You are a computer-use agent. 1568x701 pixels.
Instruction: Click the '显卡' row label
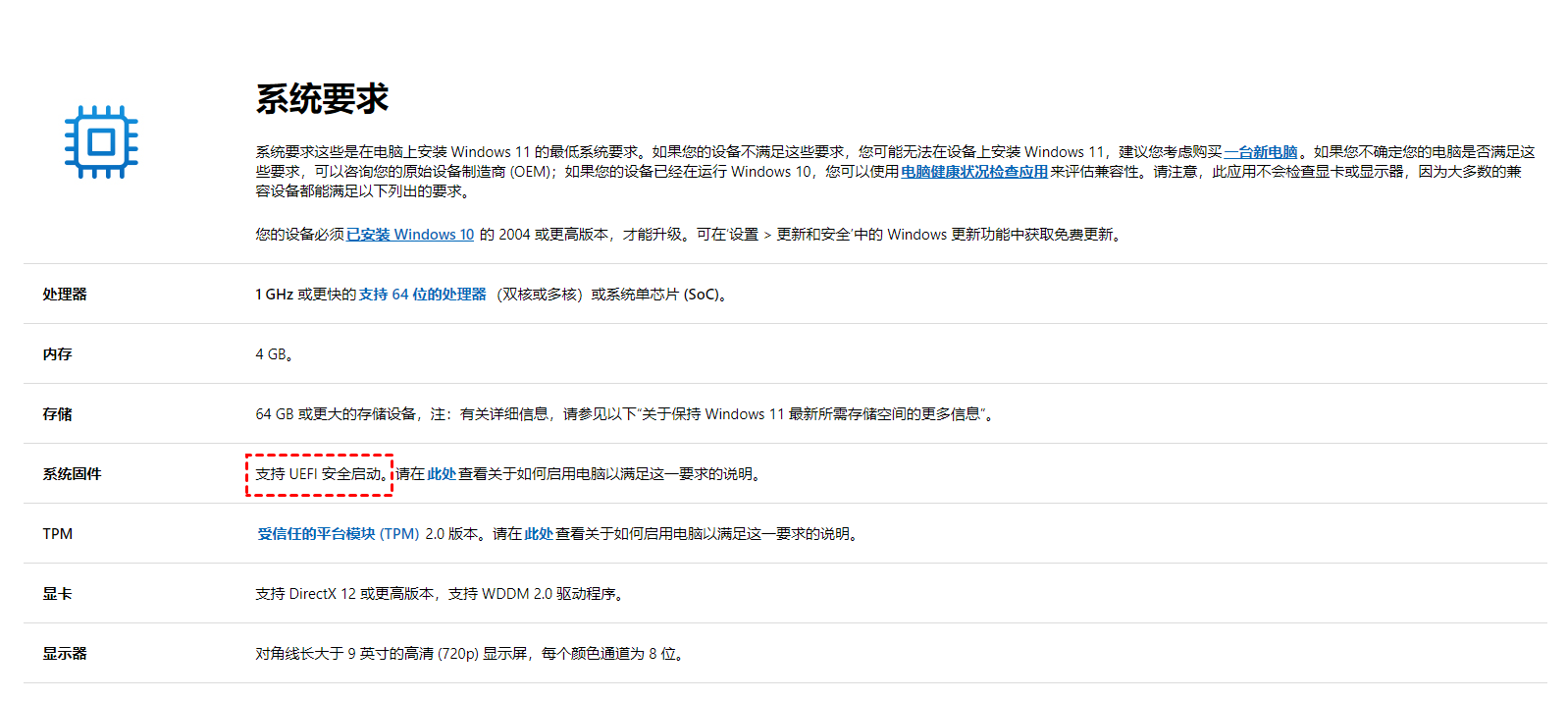(x=57, y=594)
